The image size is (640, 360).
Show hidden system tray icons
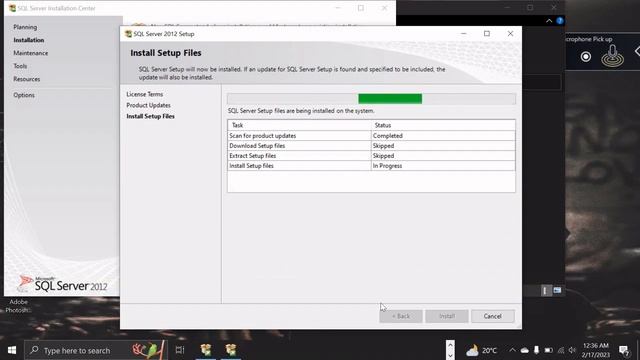pos(512,350)
